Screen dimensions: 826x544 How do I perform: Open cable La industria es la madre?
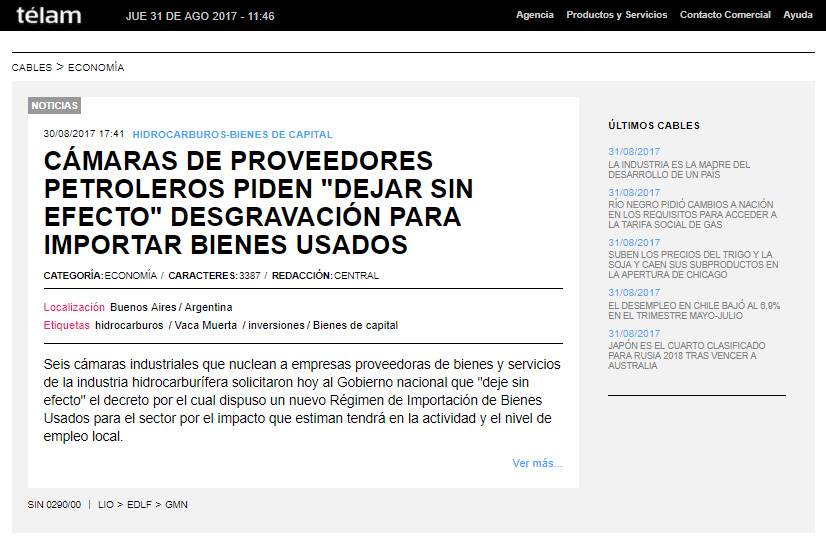(x=678, y=169)
